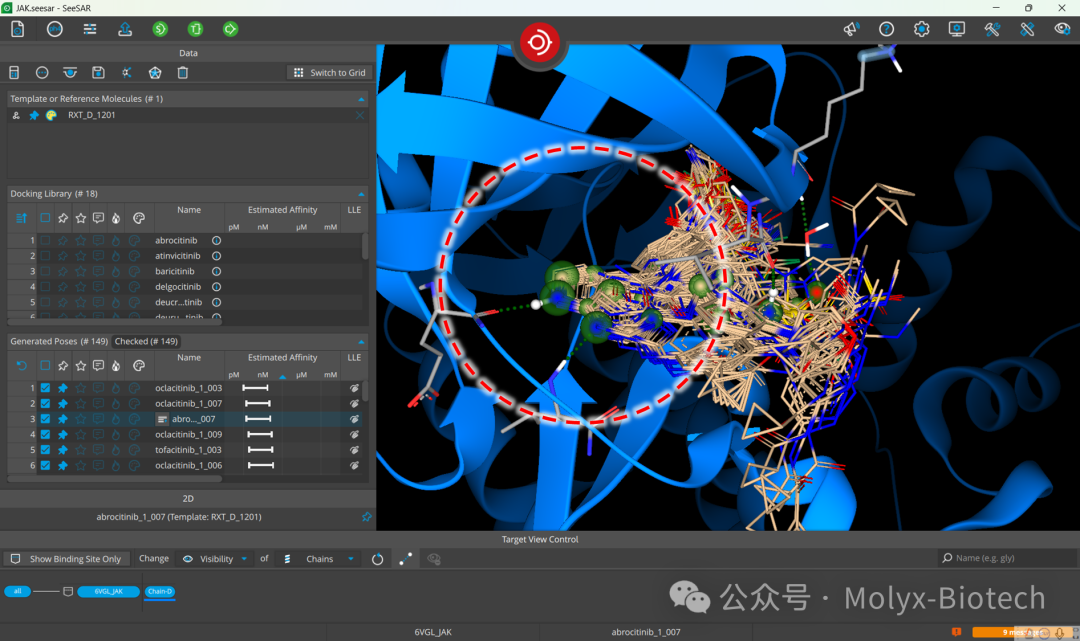Click the palette icon in oclacitinib_1_009 row
The width and height of the screenshot is (1080, 641).
point(134,434)
